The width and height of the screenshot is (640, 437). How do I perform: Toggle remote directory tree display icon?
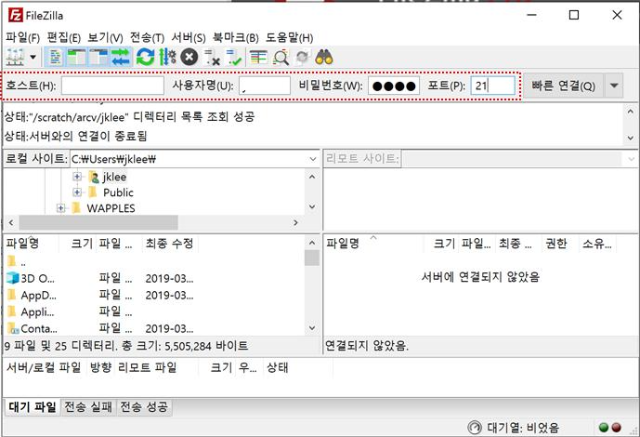(98, 57)
